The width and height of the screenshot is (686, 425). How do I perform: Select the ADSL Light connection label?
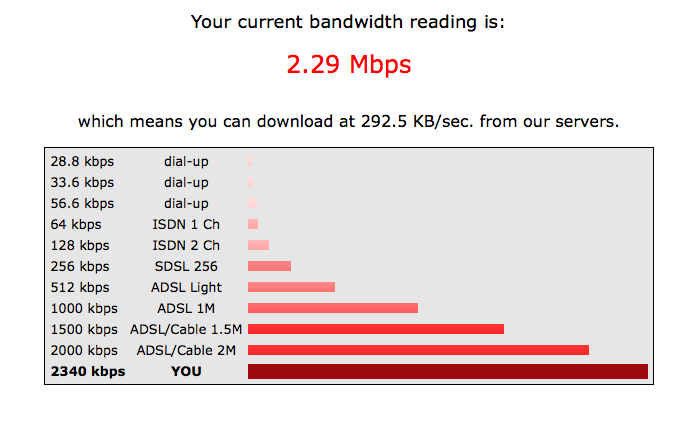click(186, 287)
